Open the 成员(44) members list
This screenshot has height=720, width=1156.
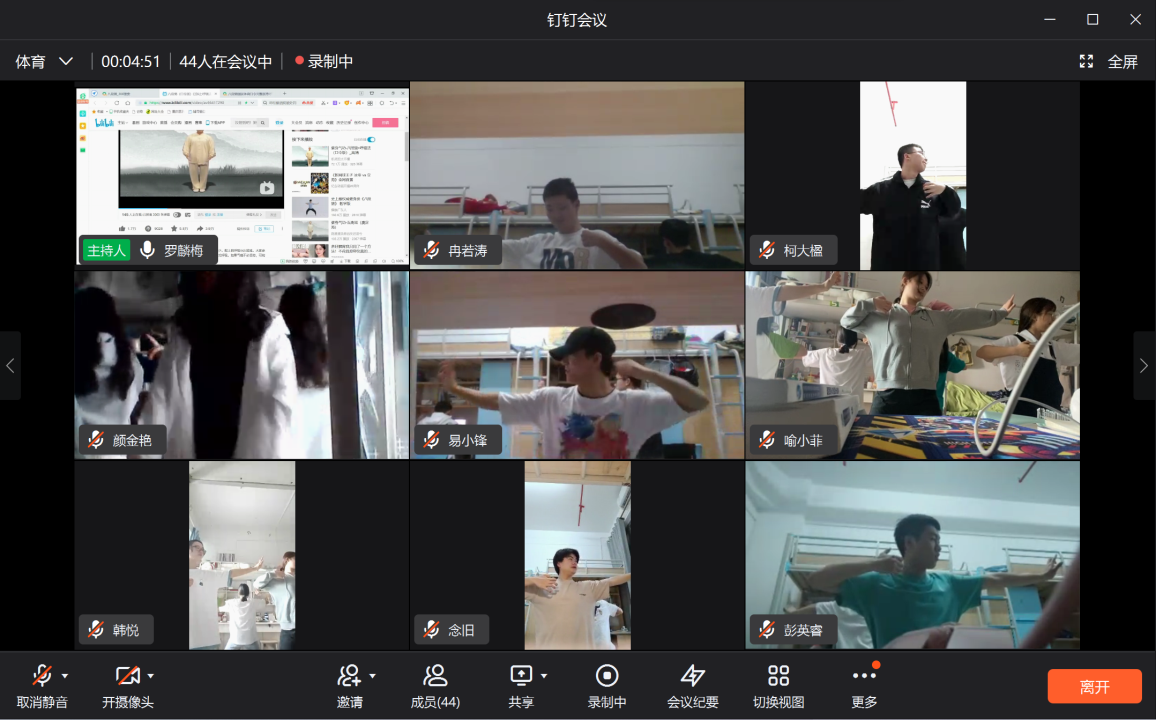(435, 676)
